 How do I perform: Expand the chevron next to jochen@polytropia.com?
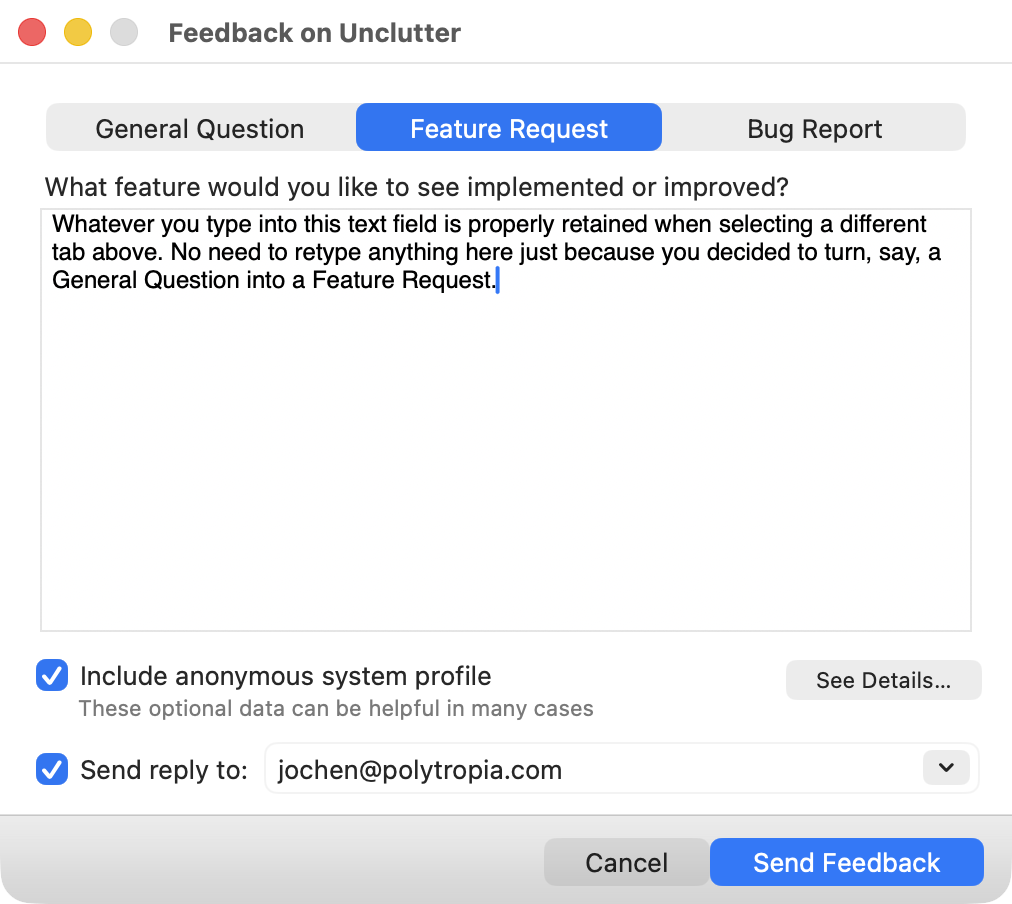945,769
